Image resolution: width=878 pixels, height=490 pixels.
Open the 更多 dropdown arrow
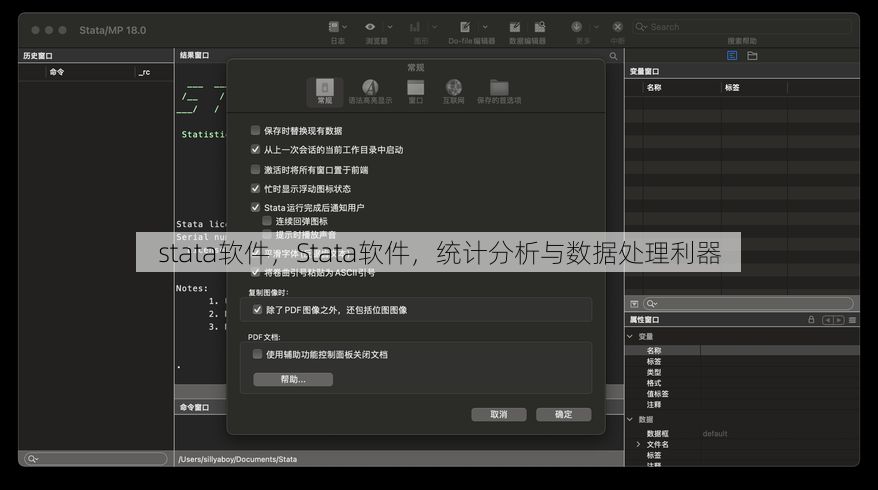pos(596,27)
